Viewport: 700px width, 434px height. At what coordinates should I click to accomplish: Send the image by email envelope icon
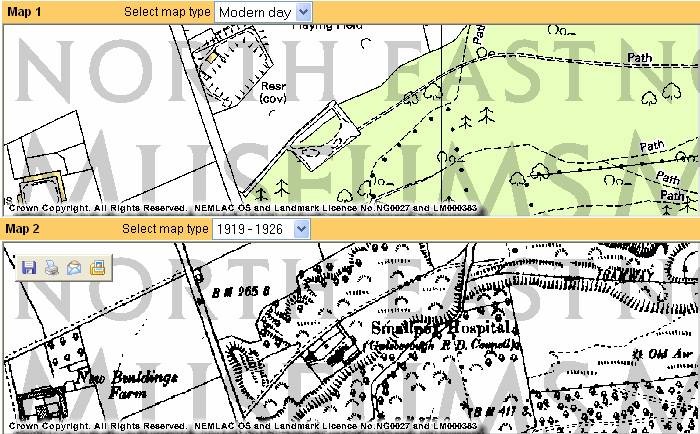pos(74,268)
